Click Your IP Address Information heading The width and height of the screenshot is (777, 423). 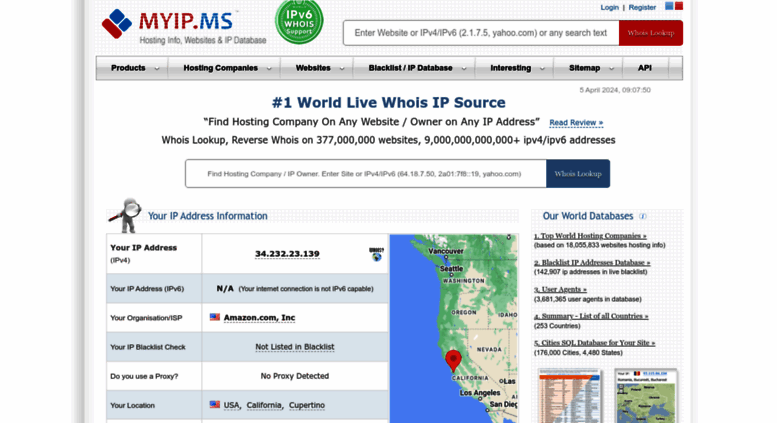click(208, 216)
